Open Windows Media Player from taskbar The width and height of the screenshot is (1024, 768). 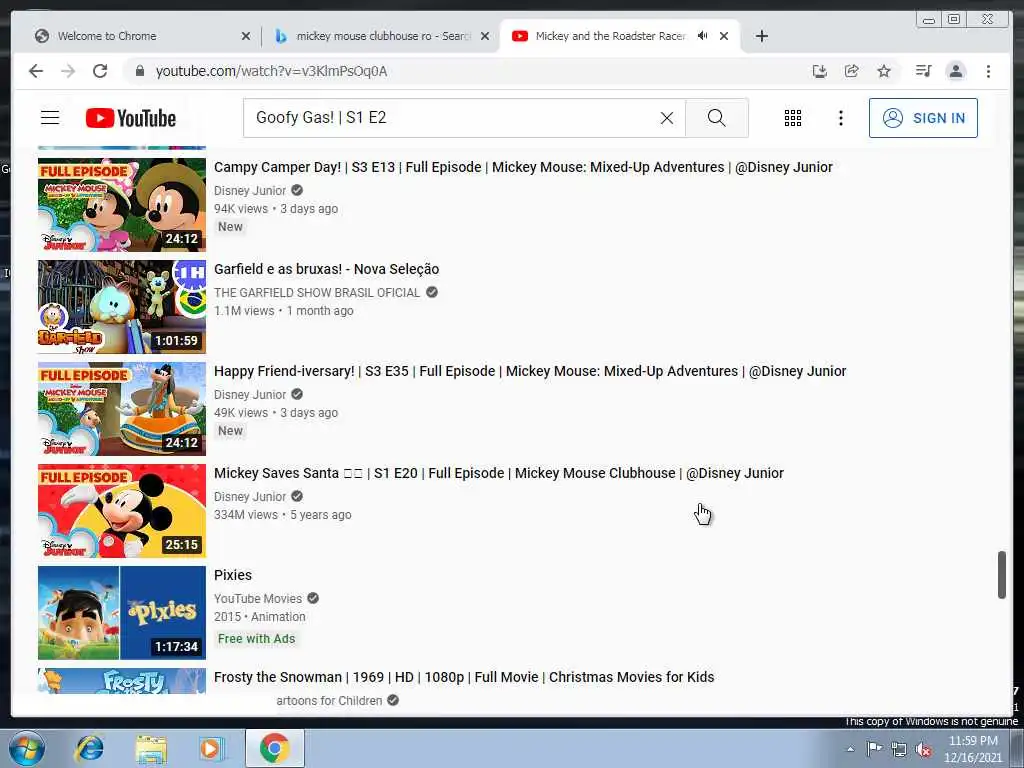tap(212, 748)
